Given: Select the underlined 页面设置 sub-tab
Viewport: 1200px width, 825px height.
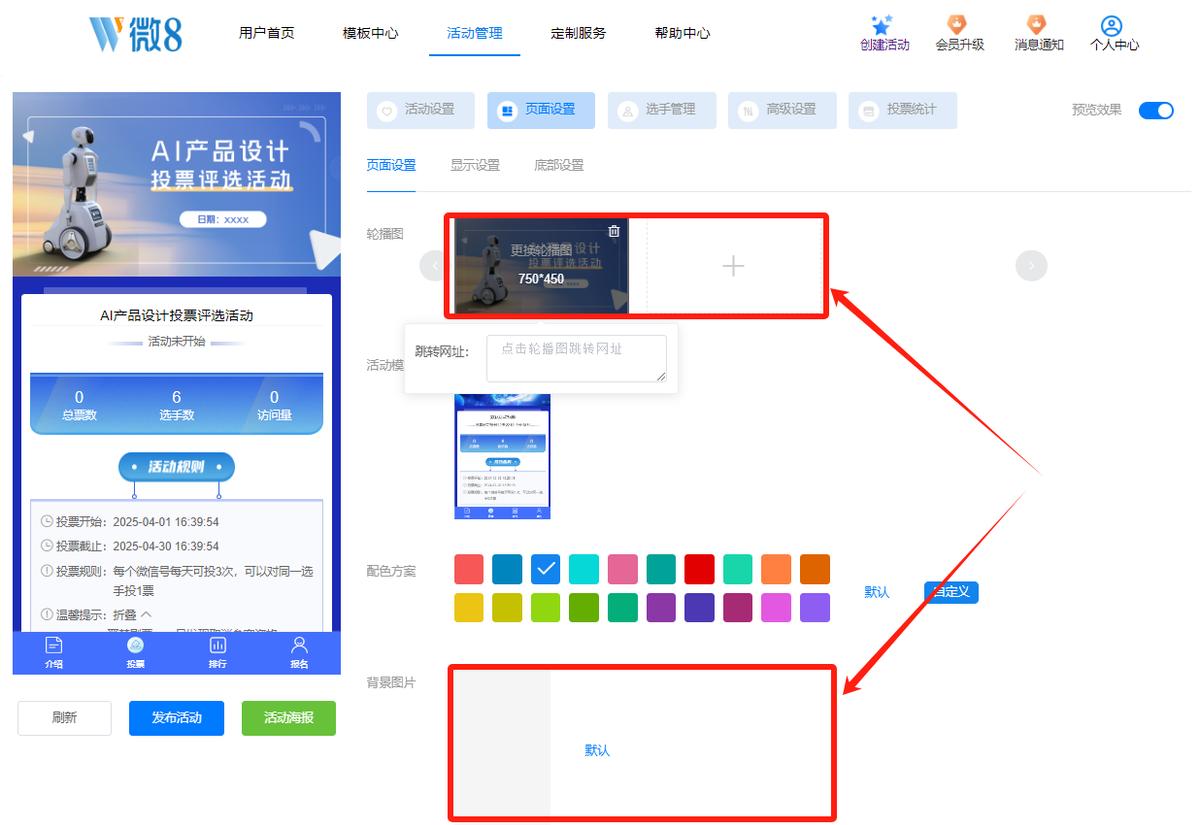Looking at the screenshot, I should coord(391,165).
